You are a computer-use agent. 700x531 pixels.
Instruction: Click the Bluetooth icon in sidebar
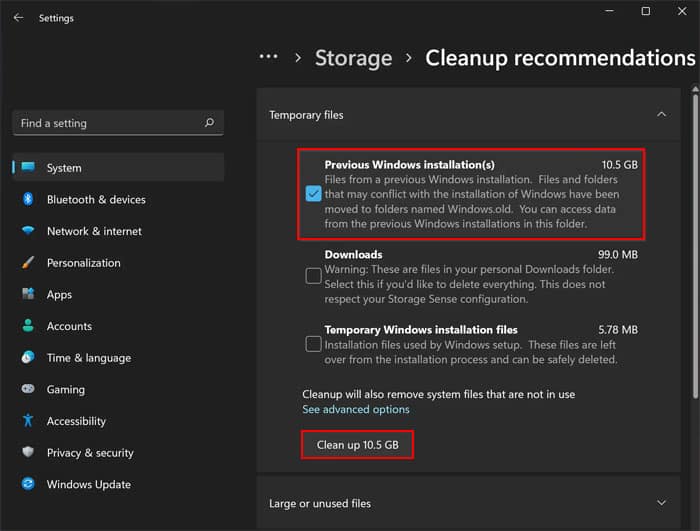tap(28, 199)
